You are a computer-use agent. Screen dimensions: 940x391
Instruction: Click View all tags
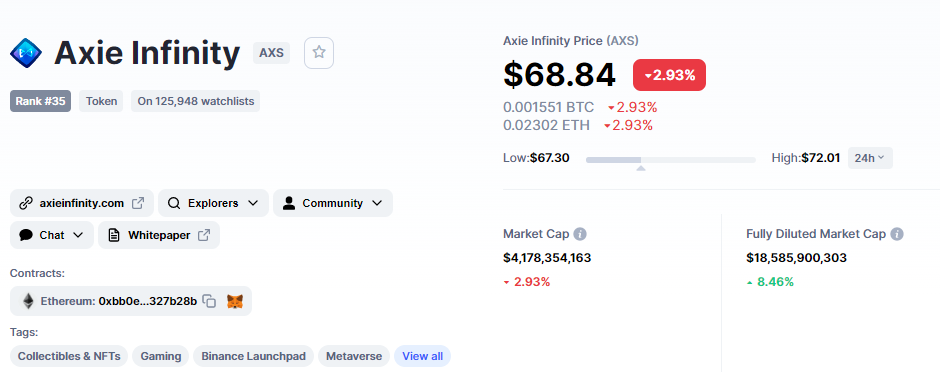[x=422, y=356]
